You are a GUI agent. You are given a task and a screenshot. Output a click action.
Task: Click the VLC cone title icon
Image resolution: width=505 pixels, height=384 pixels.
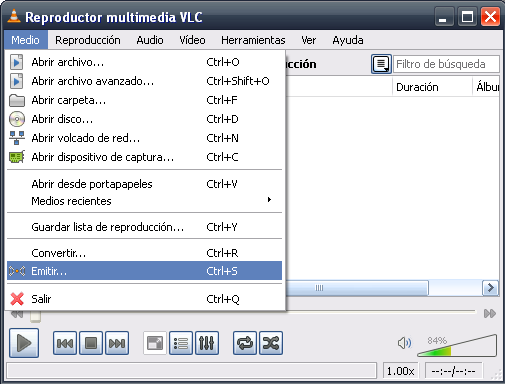point(14,16)
